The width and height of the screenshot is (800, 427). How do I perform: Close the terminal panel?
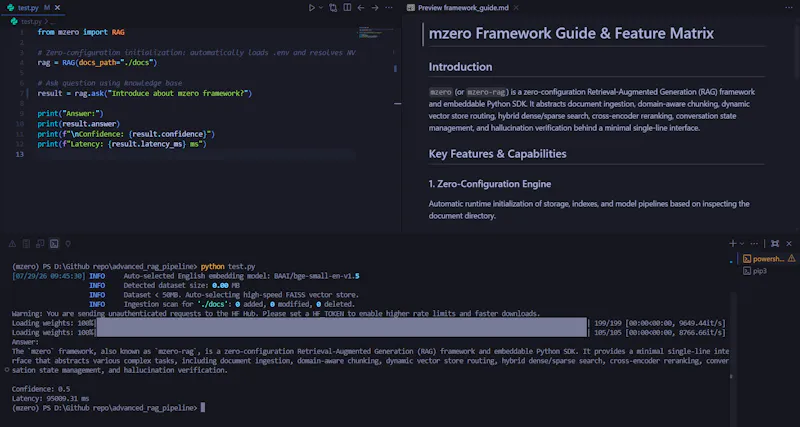click(789, 243)
